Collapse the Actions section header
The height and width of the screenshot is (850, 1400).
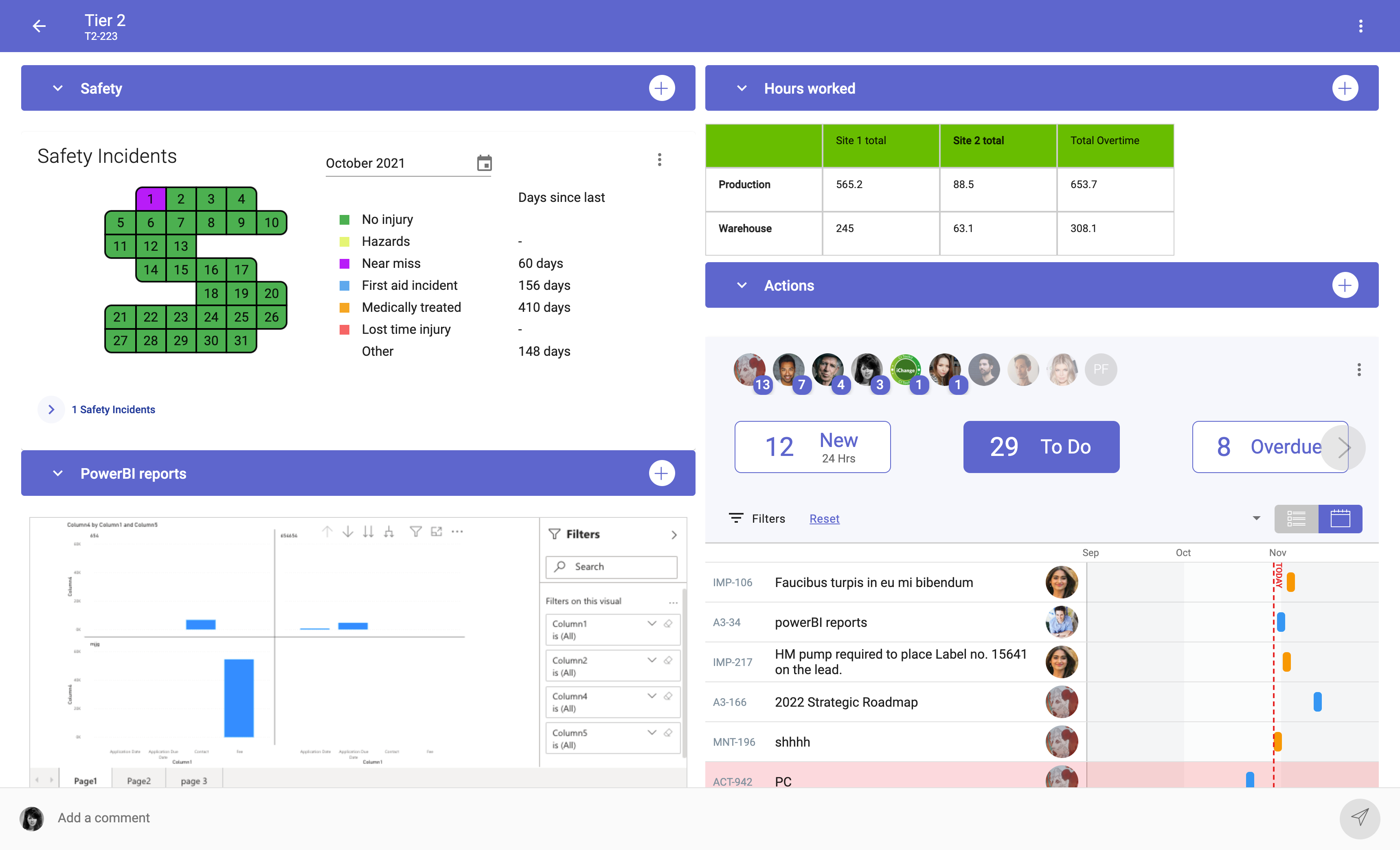coord(741,285)
